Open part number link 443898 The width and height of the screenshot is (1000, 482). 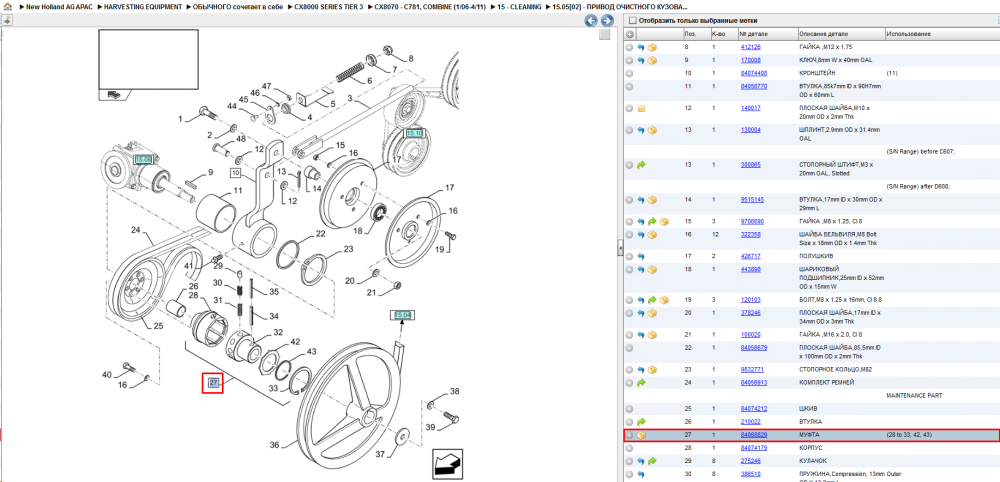(x=751, y=269)
